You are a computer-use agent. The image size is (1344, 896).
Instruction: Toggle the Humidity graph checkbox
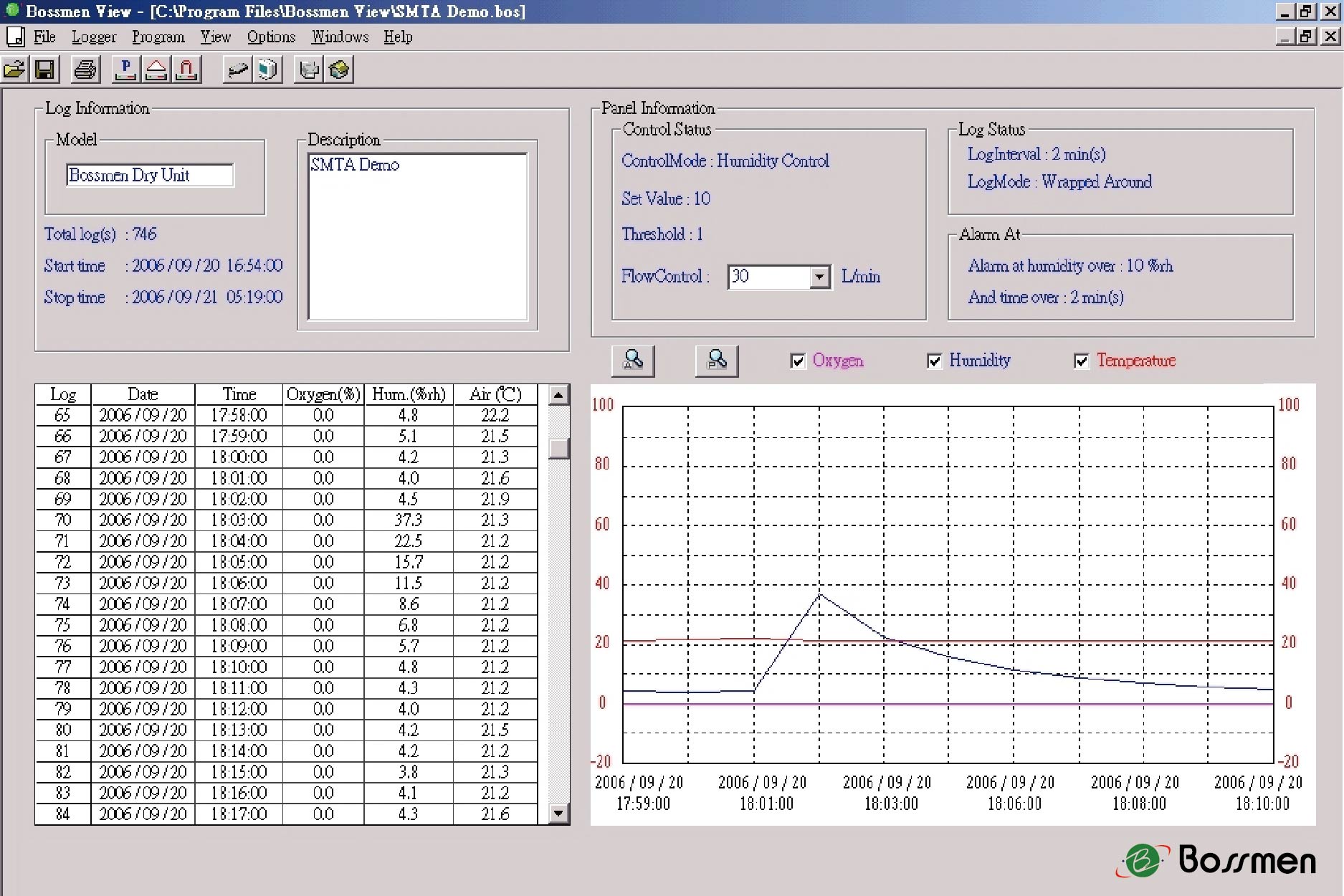coord(935,361)
